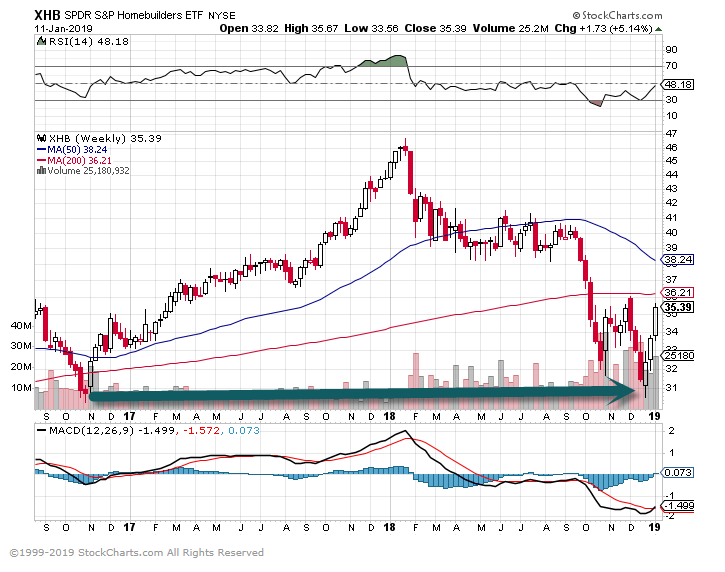This screenshot has height=572, width=725.
Task: Click the '40M' volume axis label
Action: (x=21, y=326)
